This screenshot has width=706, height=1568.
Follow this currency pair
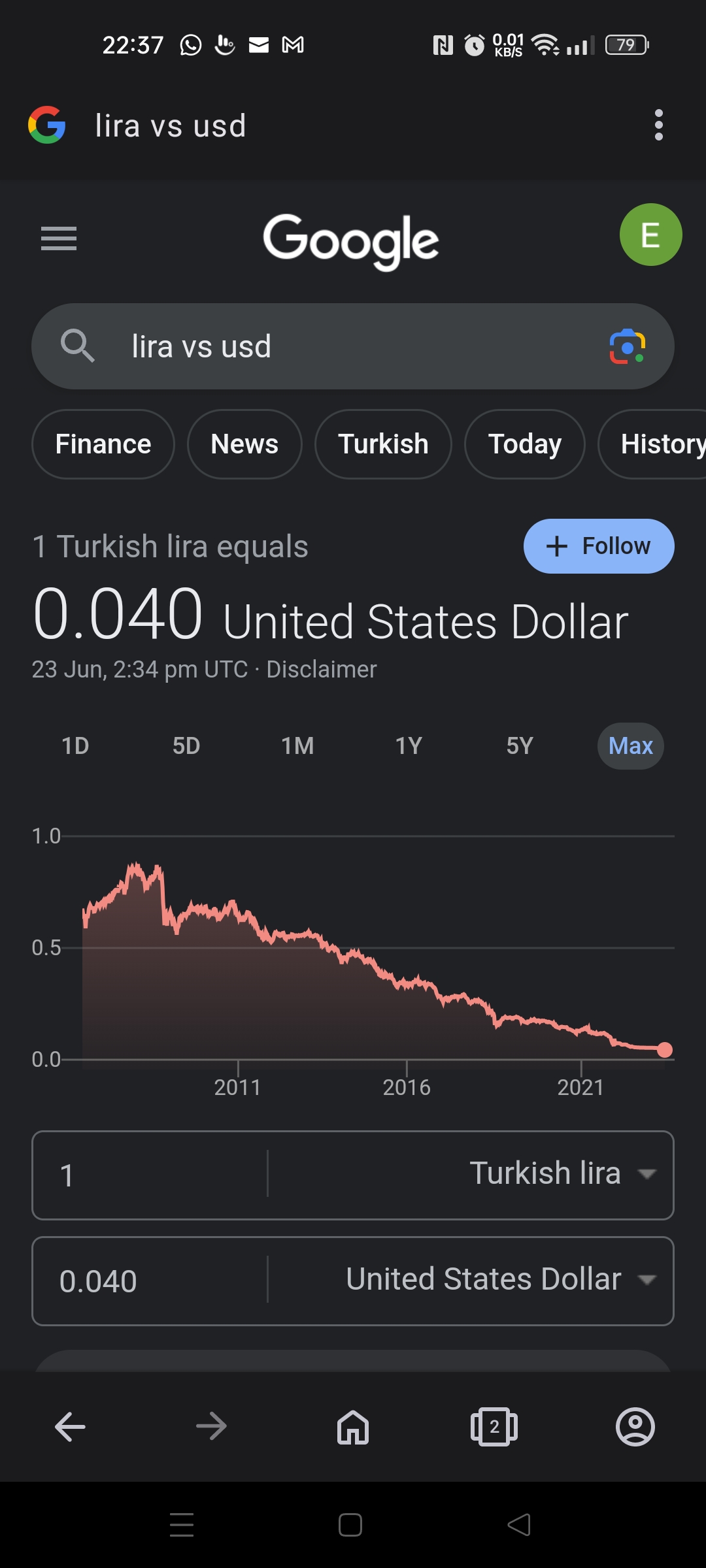tap(599, 546)
